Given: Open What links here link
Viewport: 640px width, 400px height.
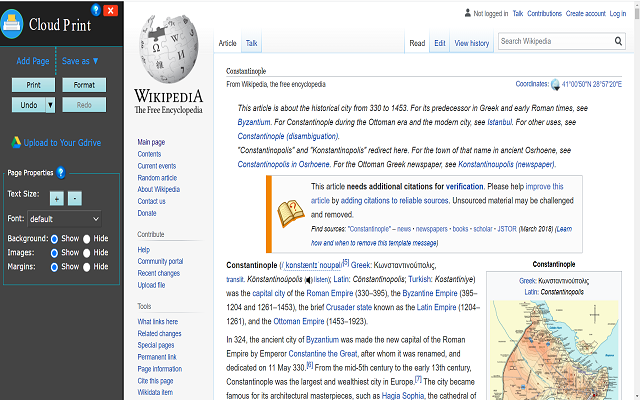Looking at the screenshot, I should 158,322.
